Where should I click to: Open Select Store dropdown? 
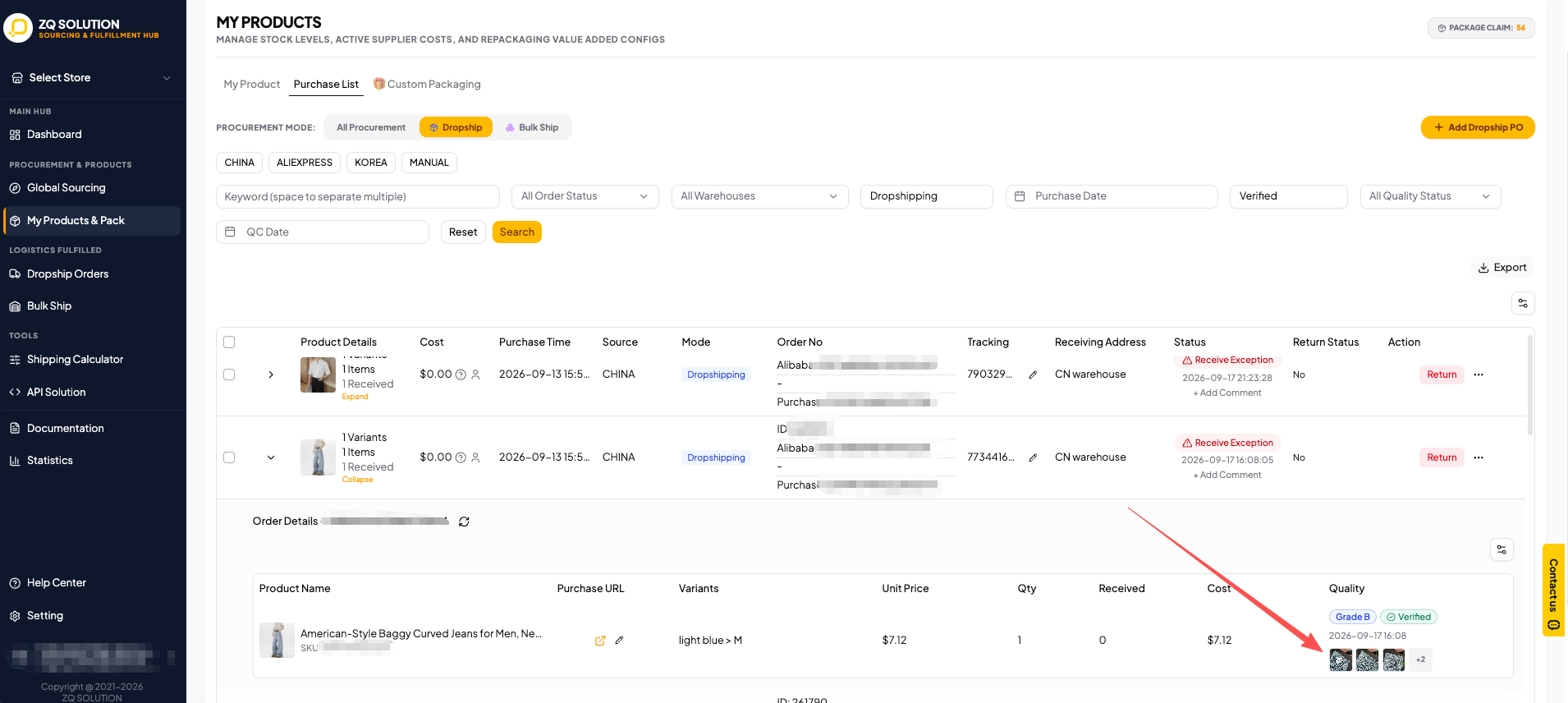coord(92,78)
